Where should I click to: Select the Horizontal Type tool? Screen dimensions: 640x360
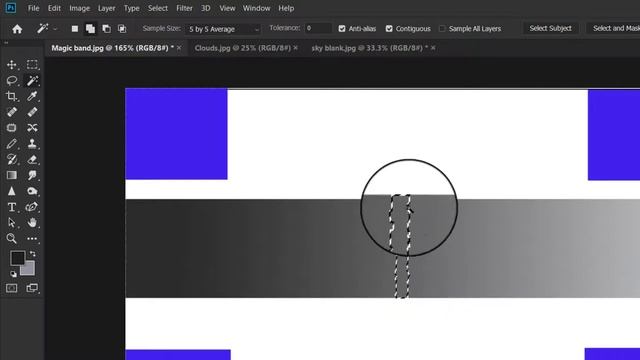[11, 207]
